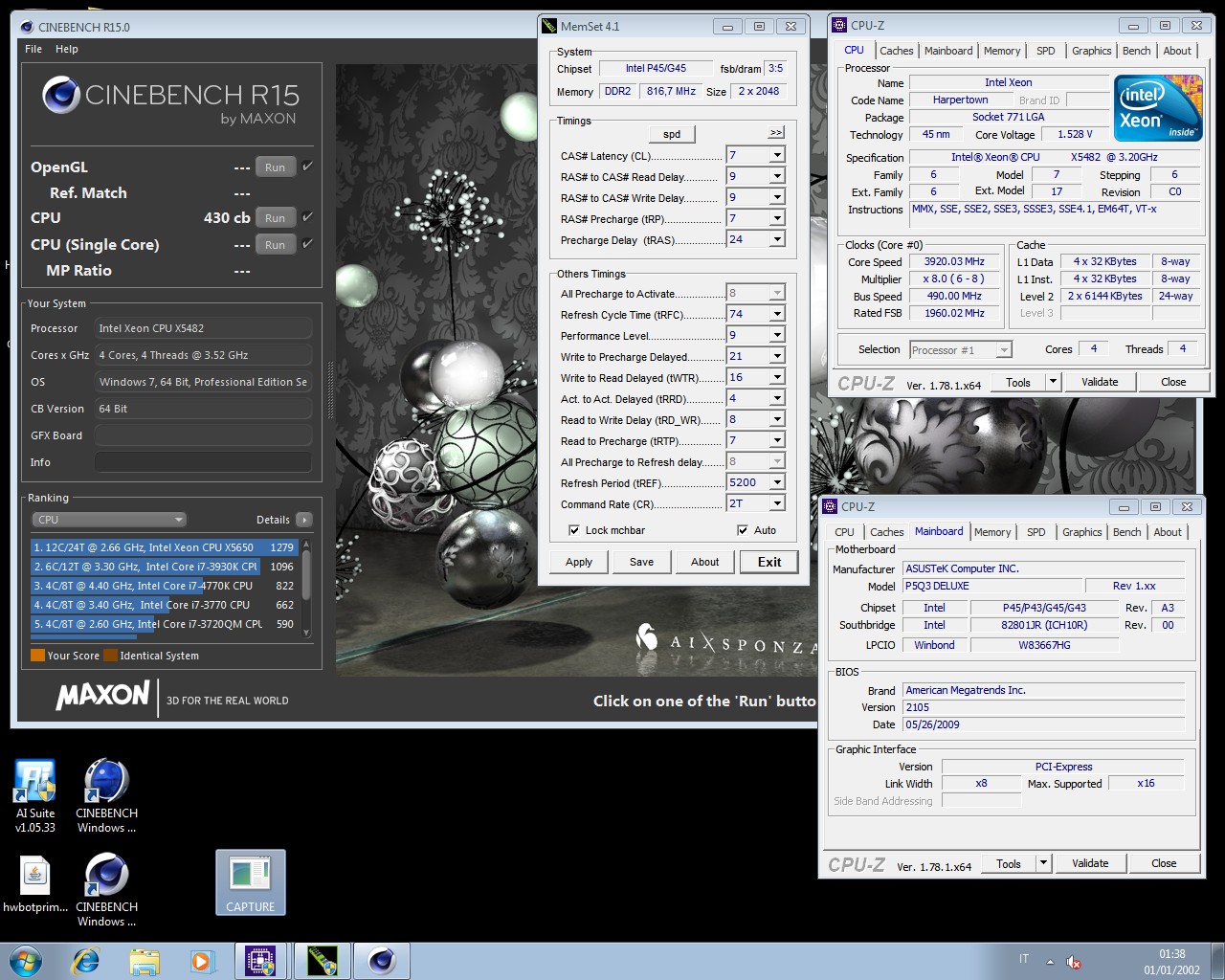Open the upper CINEBENCH Windows desktop shortcut
This screenshot has width=1225, height=980.
pos(106,794)
